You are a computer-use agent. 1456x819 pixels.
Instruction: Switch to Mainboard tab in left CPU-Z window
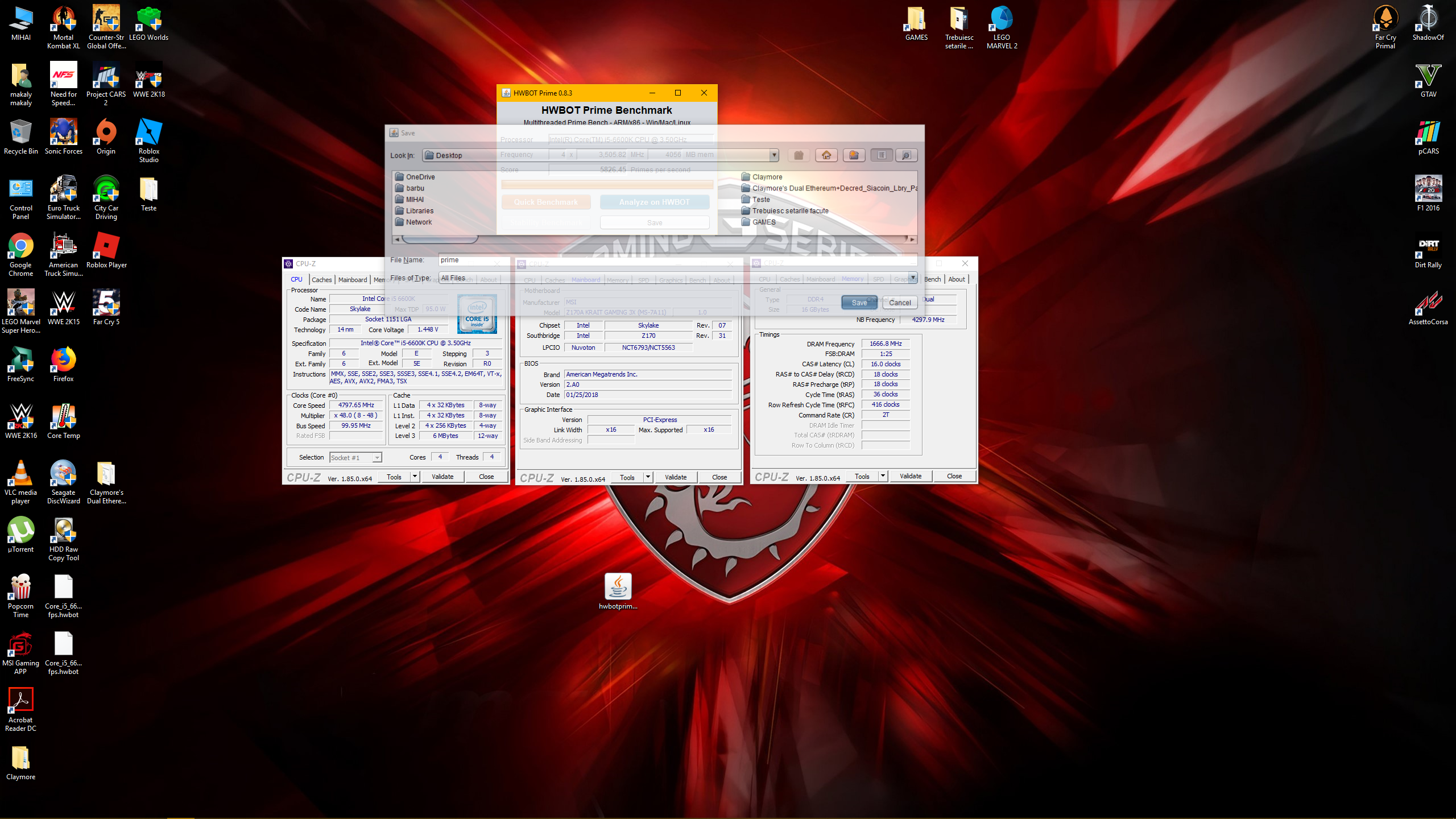point(353,279)
